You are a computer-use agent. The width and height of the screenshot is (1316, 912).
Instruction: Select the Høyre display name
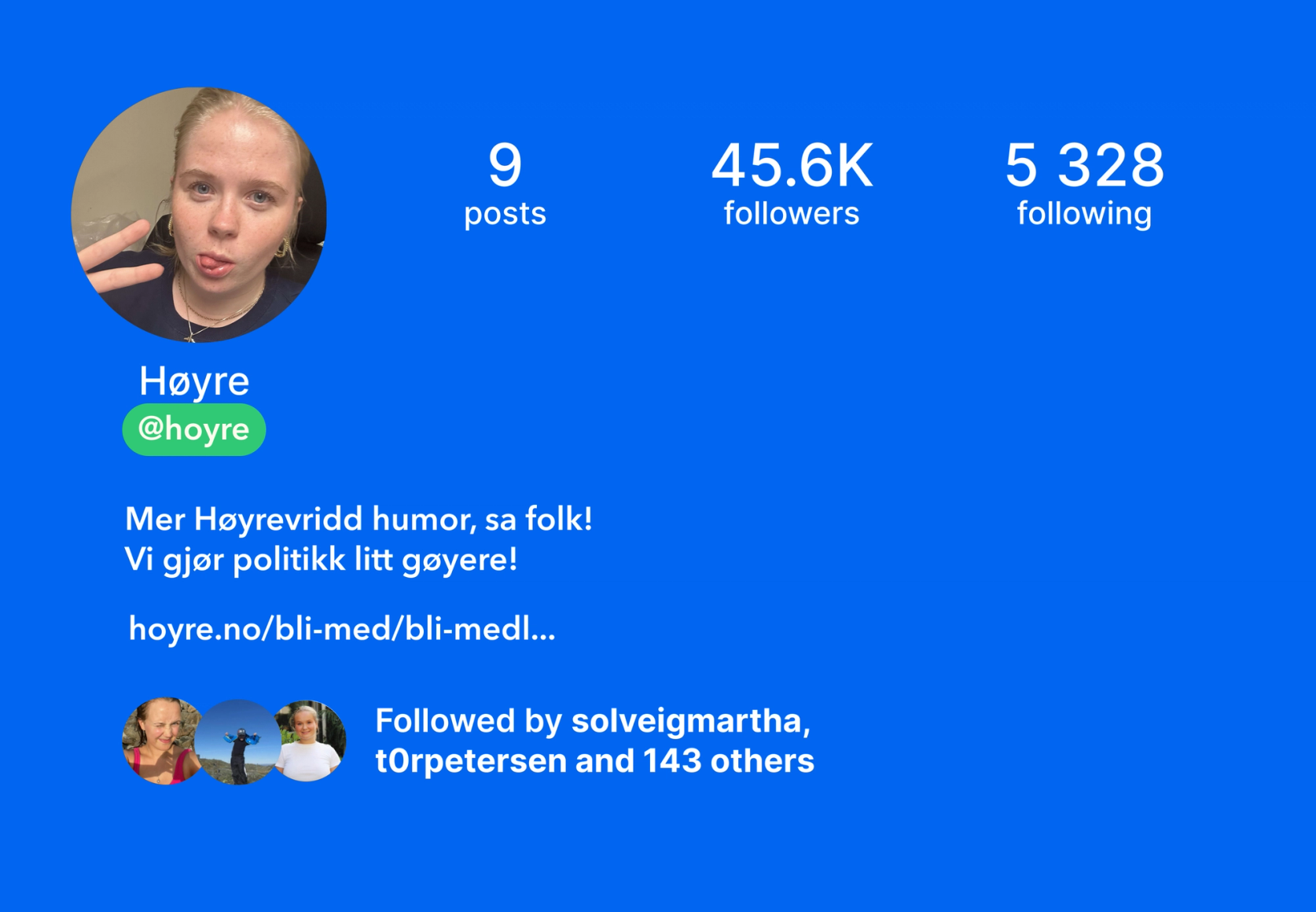point(194,381)
